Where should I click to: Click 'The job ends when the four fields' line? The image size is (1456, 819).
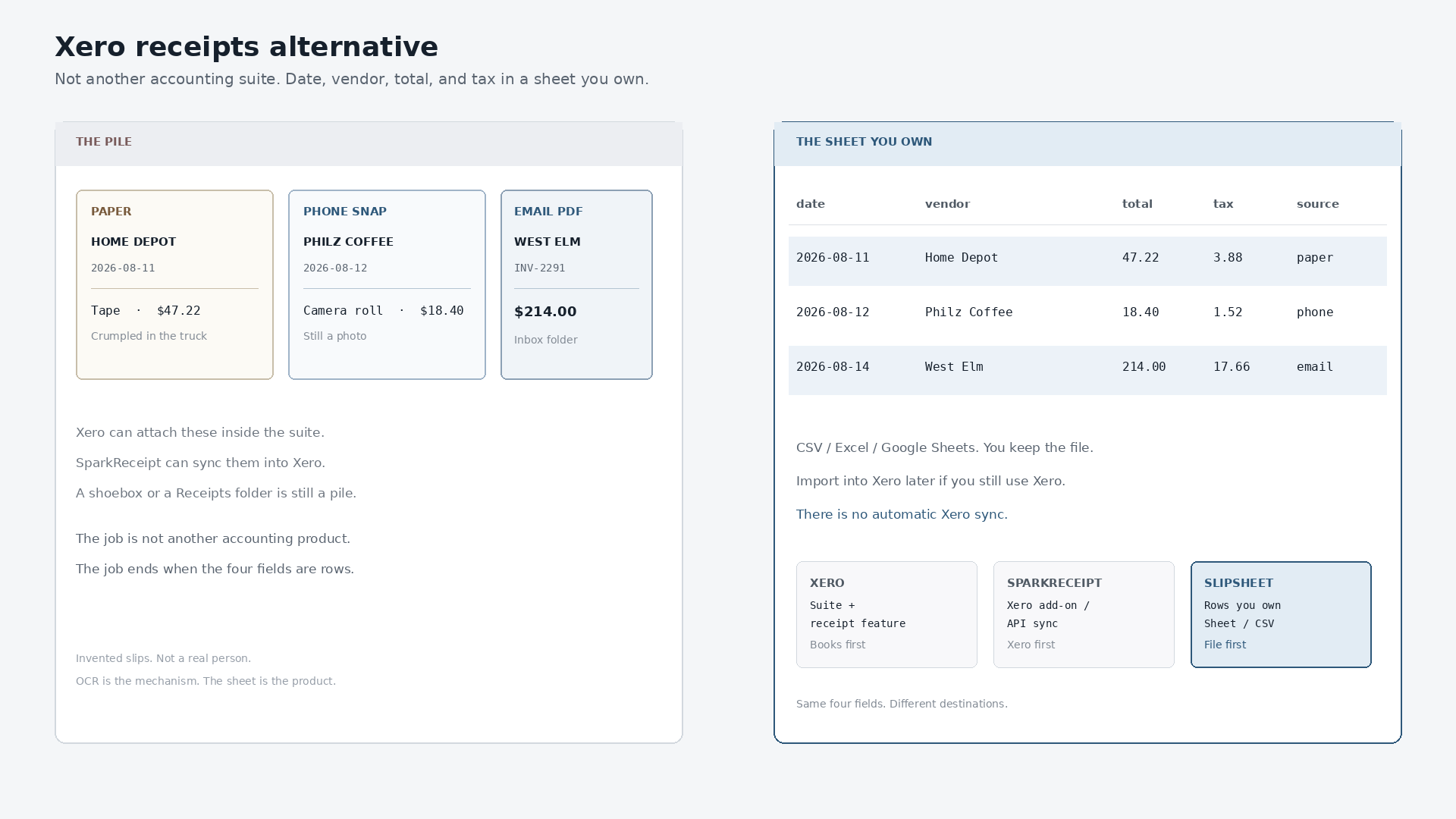215,569
